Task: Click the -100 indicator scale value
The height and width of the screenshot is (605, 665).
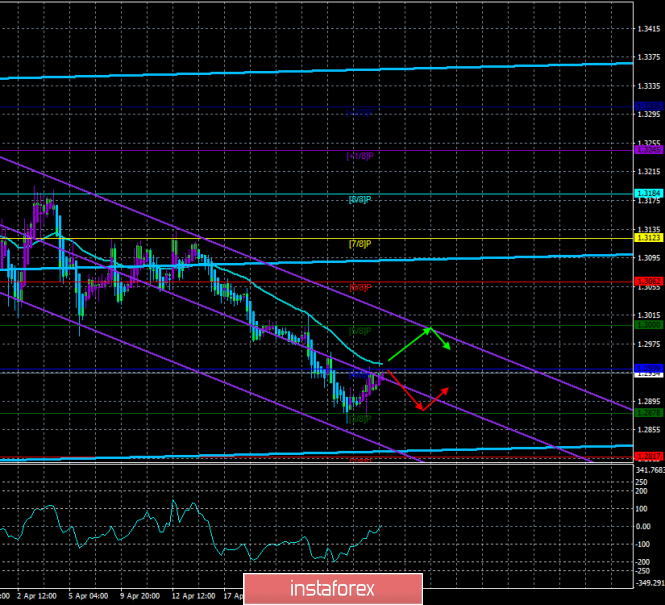Action: (643, 544)
